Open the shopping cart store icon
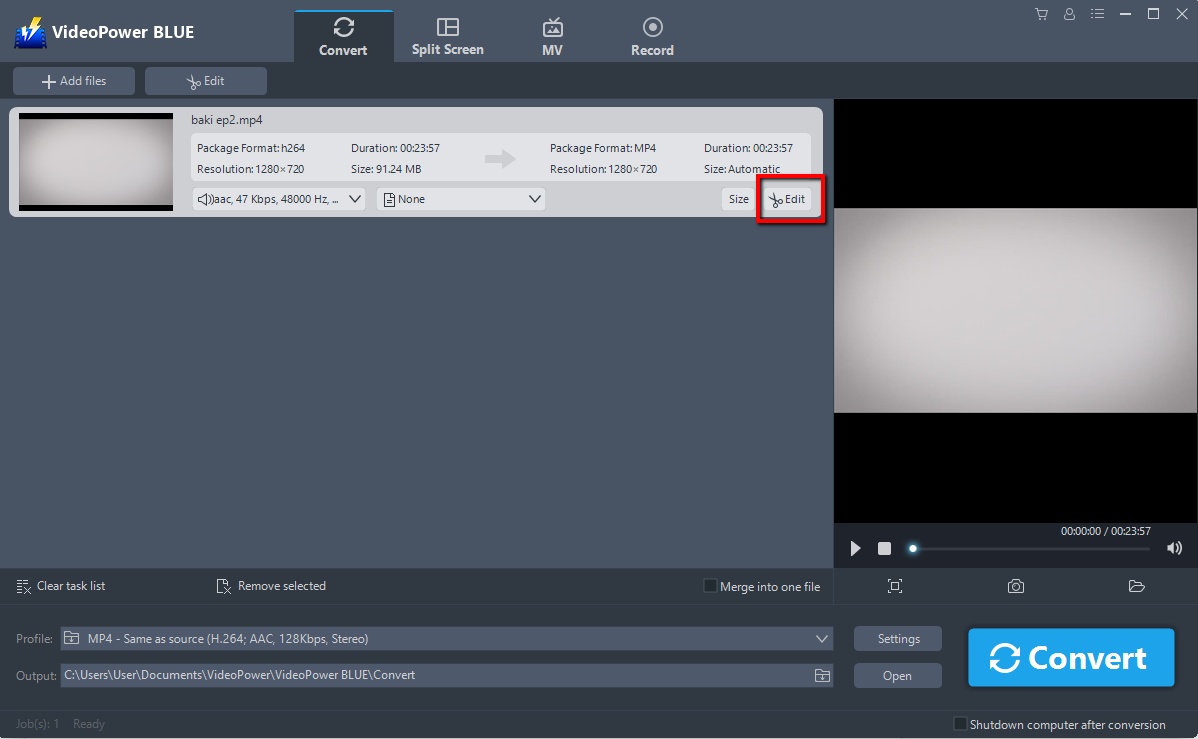 pos(1041,13)
